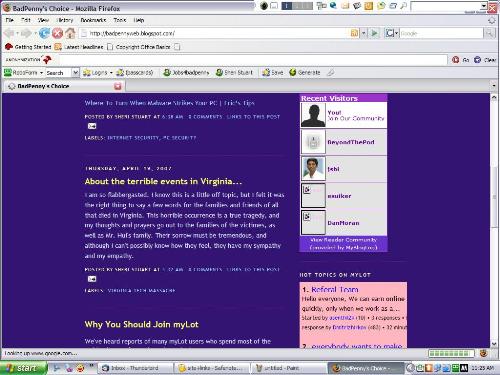Screen dimensions: 500x375
Task: Open the Referal Team myLot topic
Action: point(335,289)
